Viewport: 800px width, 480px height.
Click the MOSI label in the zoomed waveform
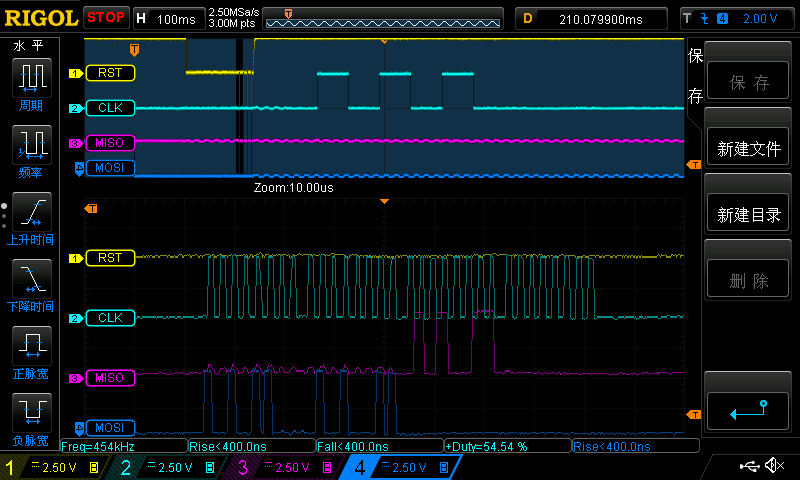point(110,427)
